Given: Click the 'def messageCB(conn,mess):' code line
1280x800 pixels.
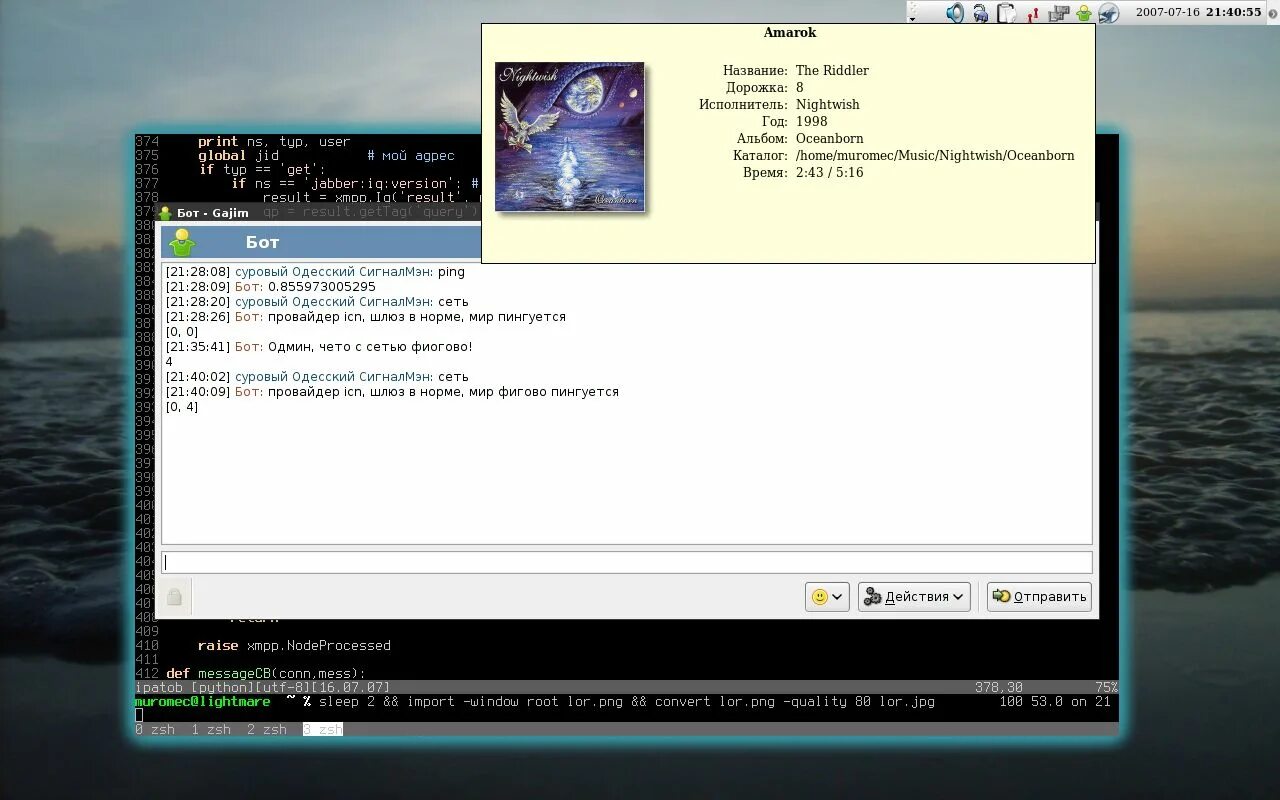Looking at the screenshot, I should [266, 674].
